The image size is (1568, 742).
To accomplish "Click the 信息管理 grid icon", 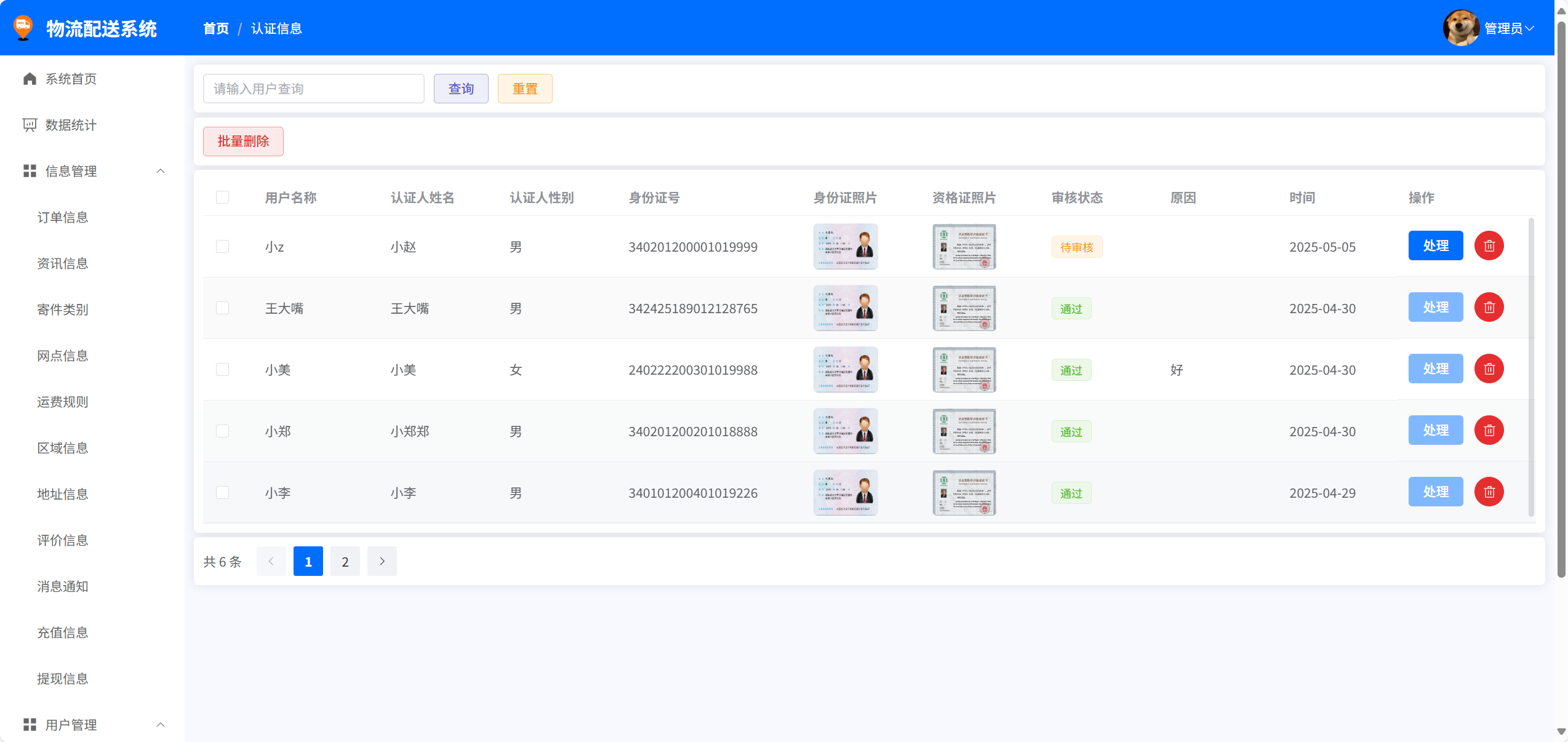I will (30, 171).
